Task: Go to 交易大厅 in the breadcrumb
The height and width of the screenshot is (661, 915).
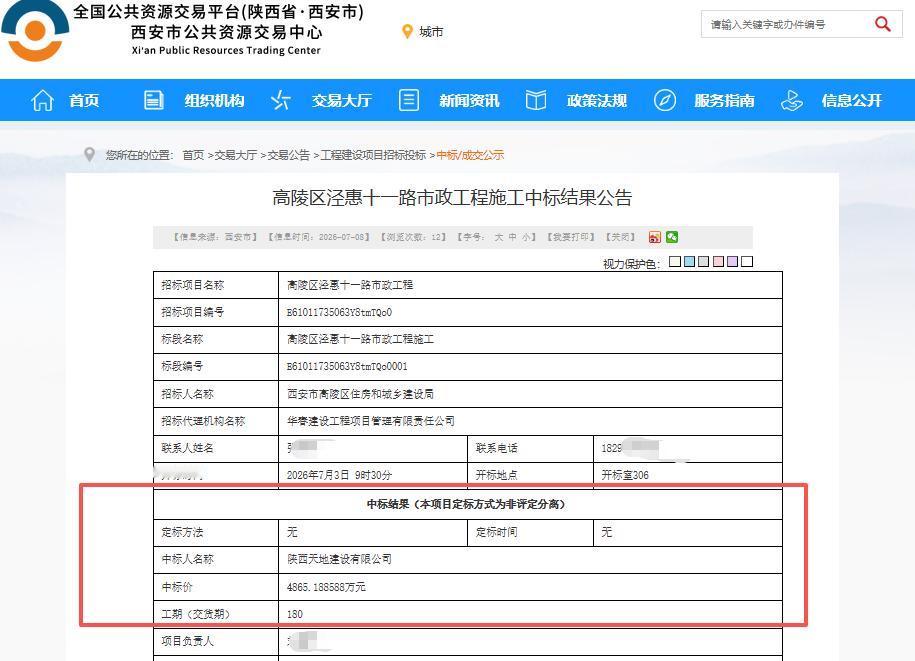Action: coord(236,155)
